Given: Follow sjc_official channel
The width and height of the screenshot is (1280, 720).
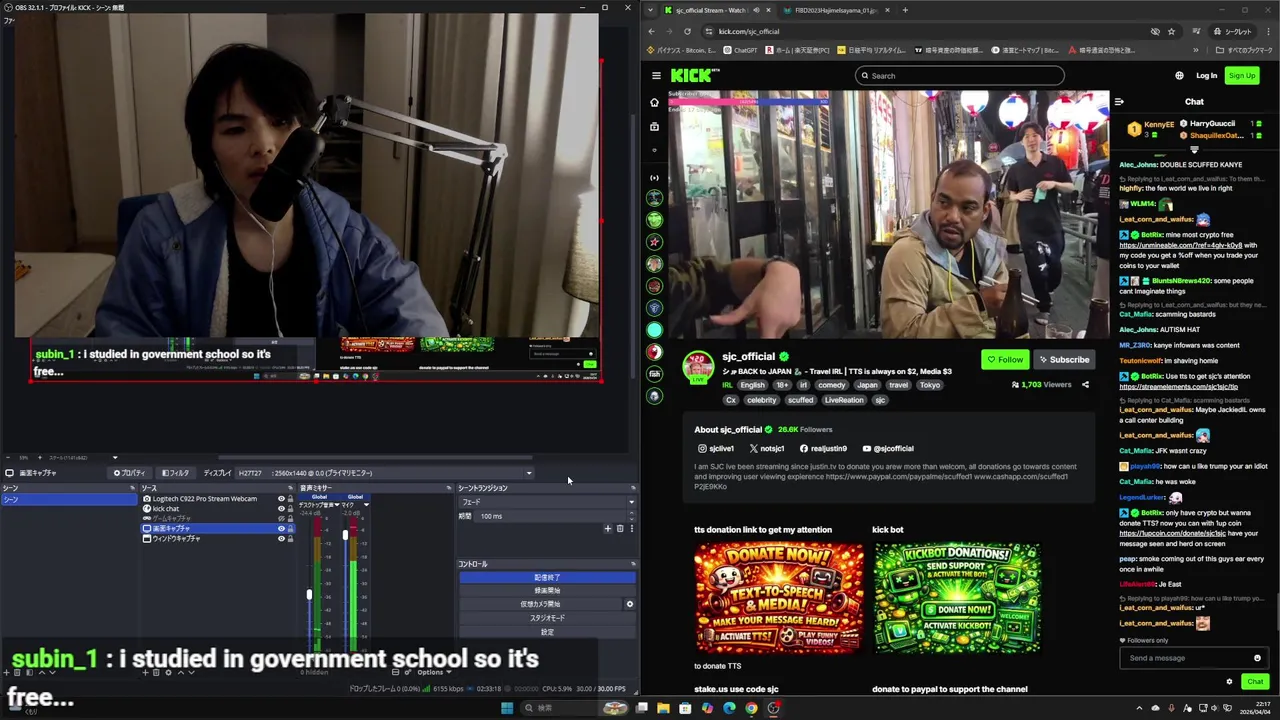Looking at the screenshot, I should click(1005, 360).
